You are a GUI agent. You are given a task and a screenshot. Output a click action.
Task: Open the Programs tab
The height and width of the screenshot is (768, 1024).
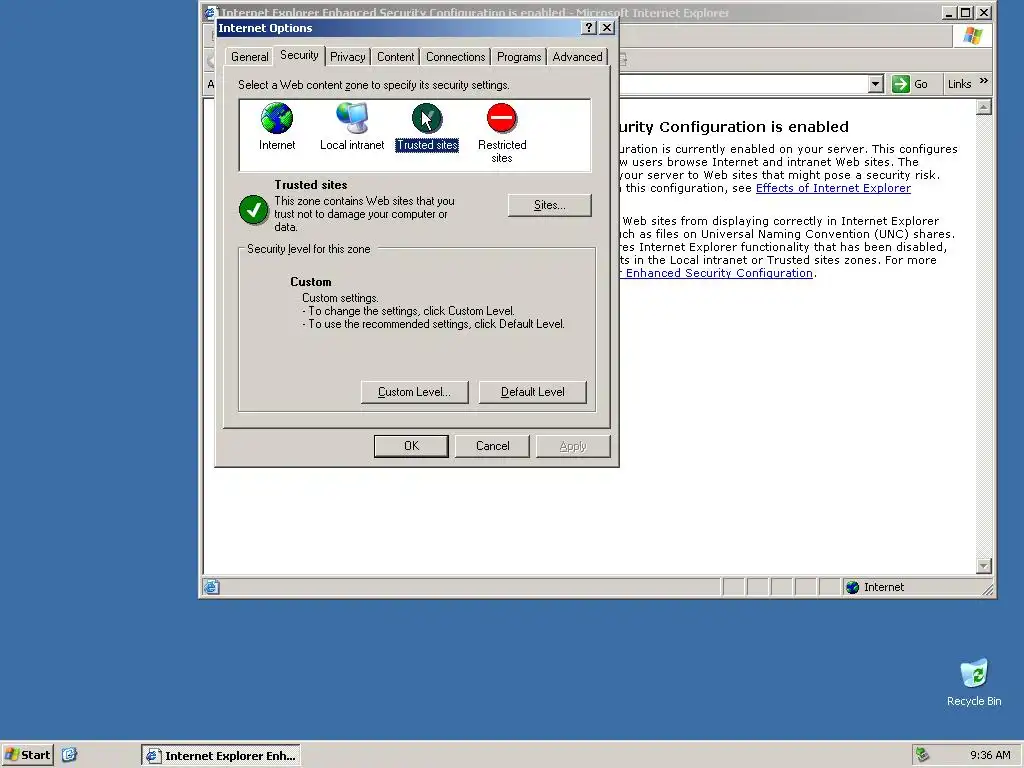[x=519, y=57]
